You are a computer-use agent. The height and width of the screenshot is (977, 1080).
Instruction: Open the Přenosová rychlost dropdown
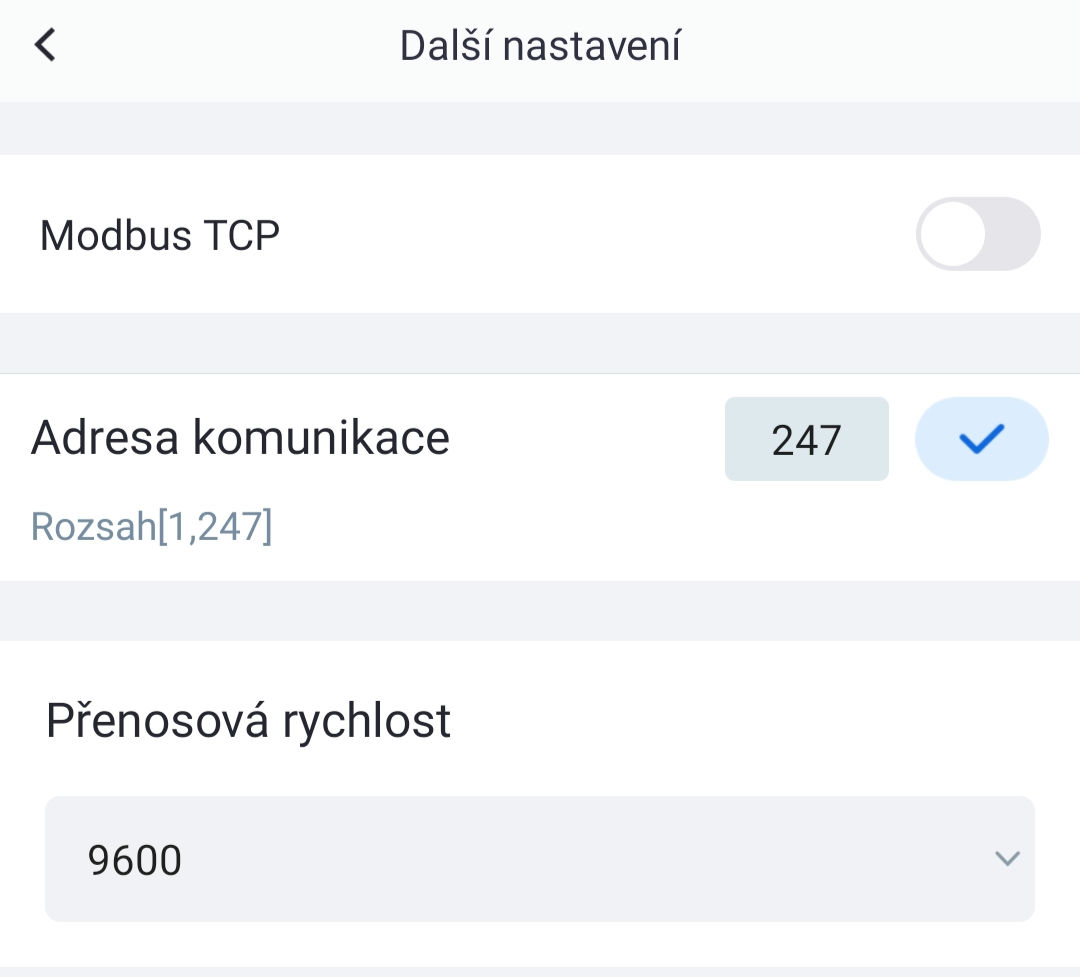click(x=540, y=858)
